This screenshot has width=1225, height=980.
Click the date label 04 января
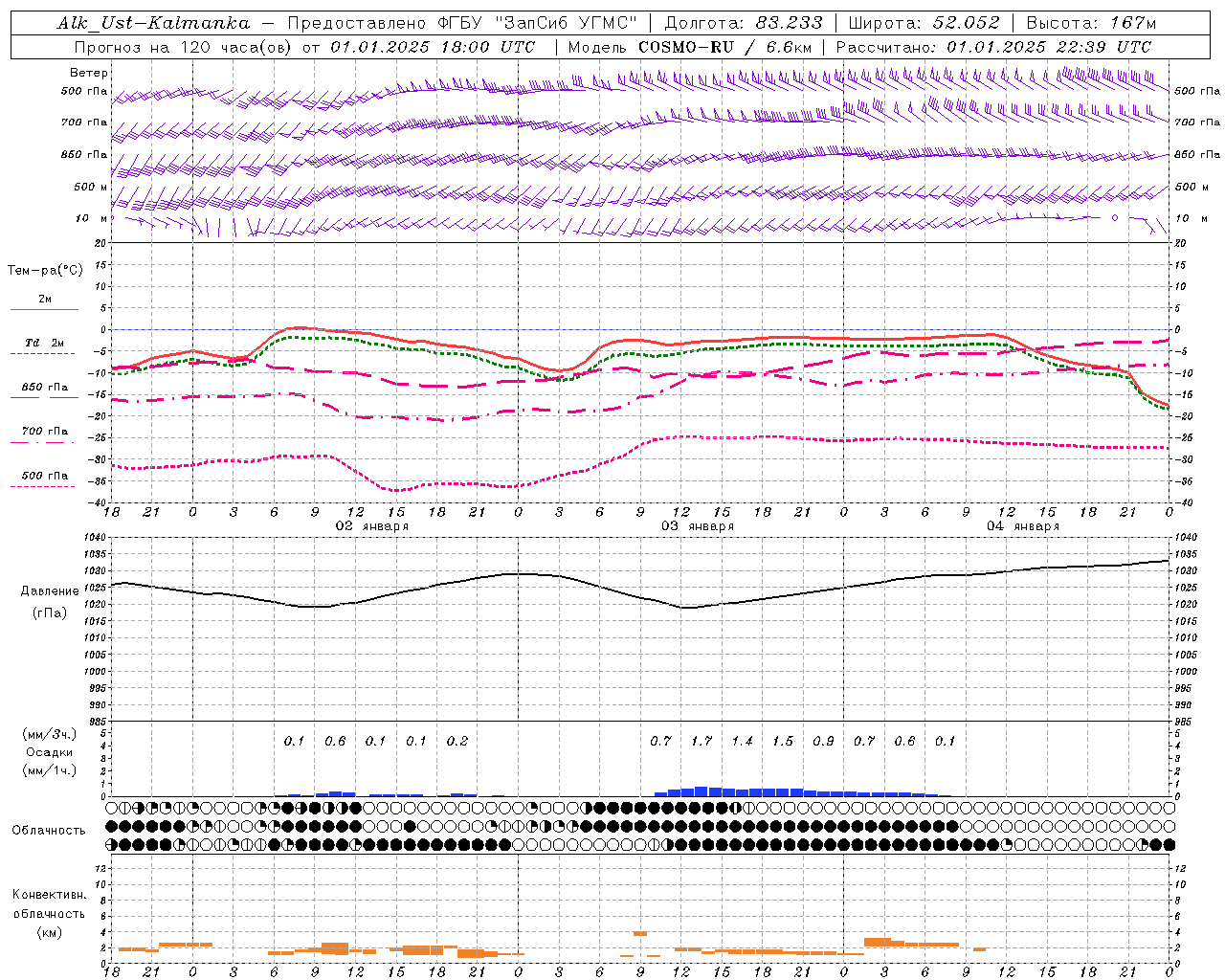(x=1023, y=526)
